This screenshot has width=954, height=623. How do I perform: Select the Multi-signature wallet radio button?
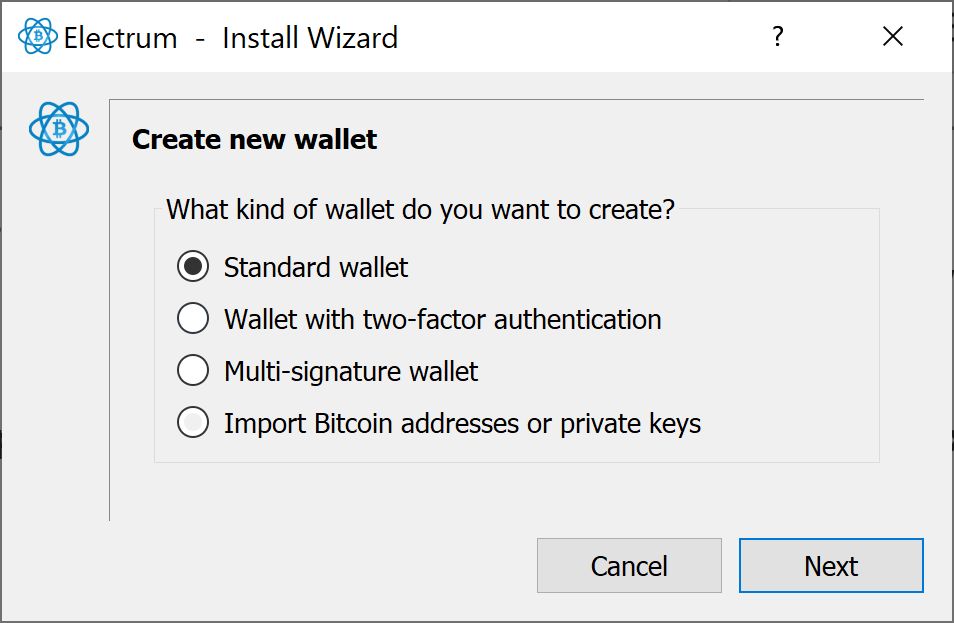coord(193,371)
